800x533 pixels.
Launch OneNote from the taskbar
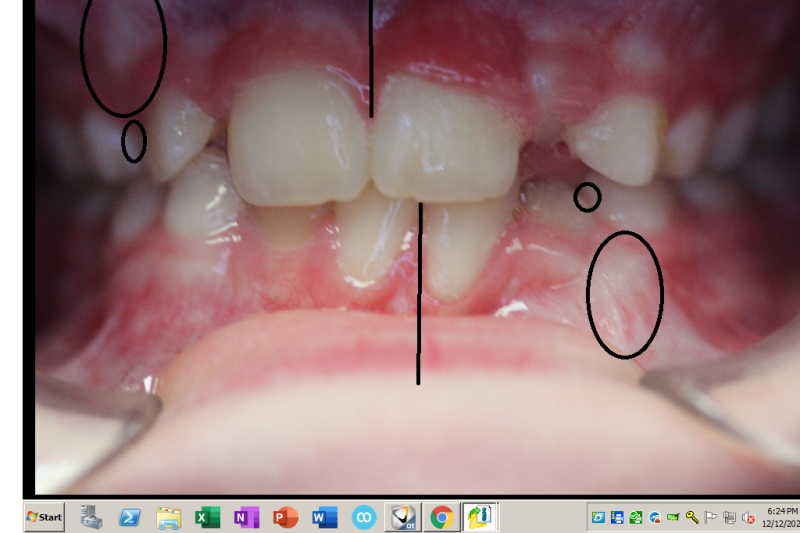(246, 517)
